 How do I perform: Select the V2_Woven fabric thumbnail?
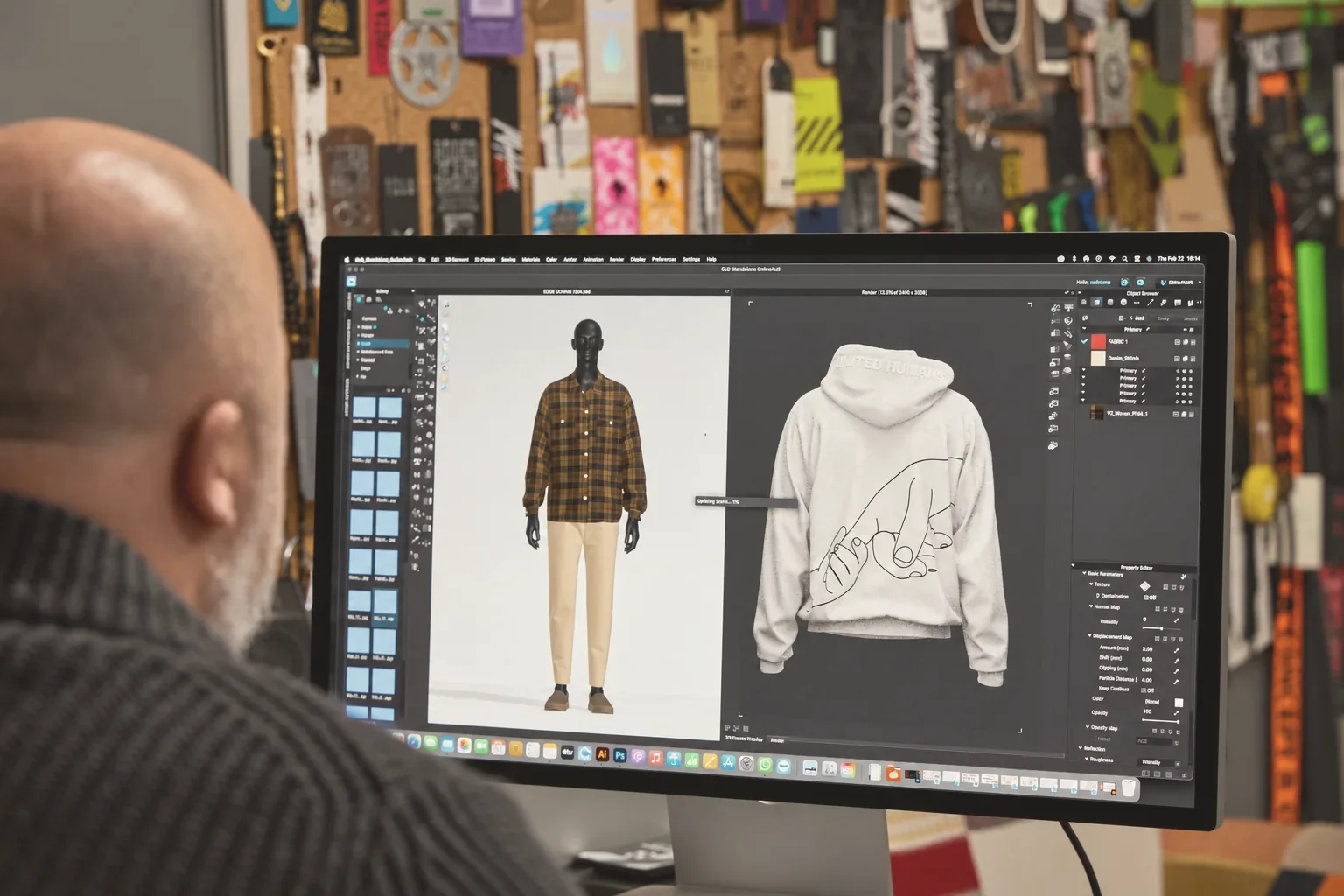[1096, 412]
